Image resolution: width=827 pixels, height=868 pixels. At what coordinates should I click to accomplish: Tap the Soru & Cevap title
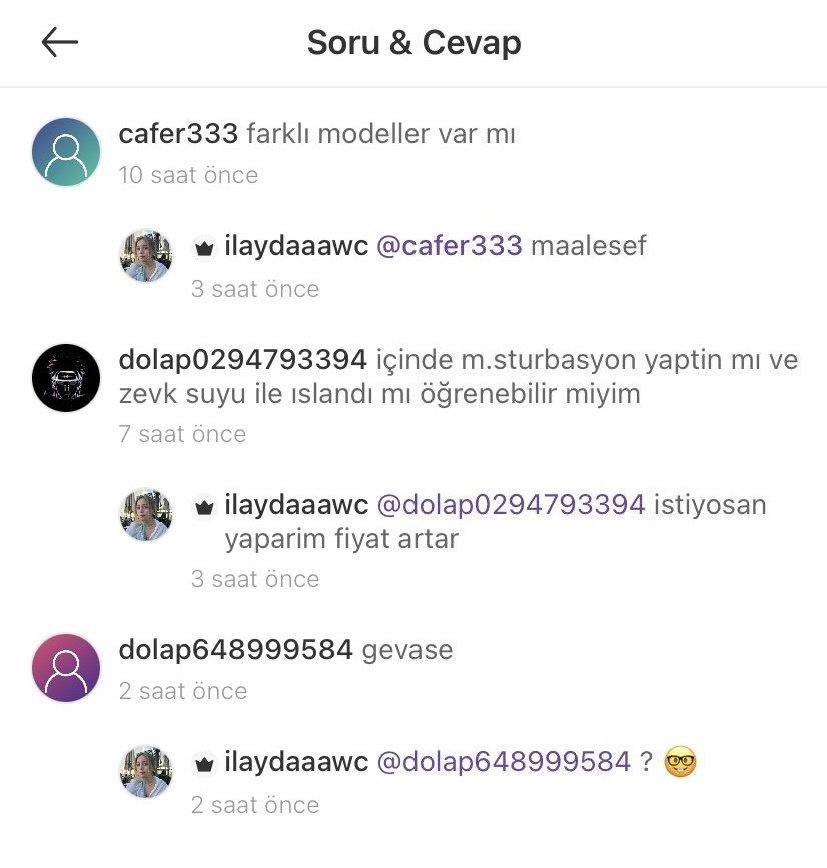coord(414,43)
